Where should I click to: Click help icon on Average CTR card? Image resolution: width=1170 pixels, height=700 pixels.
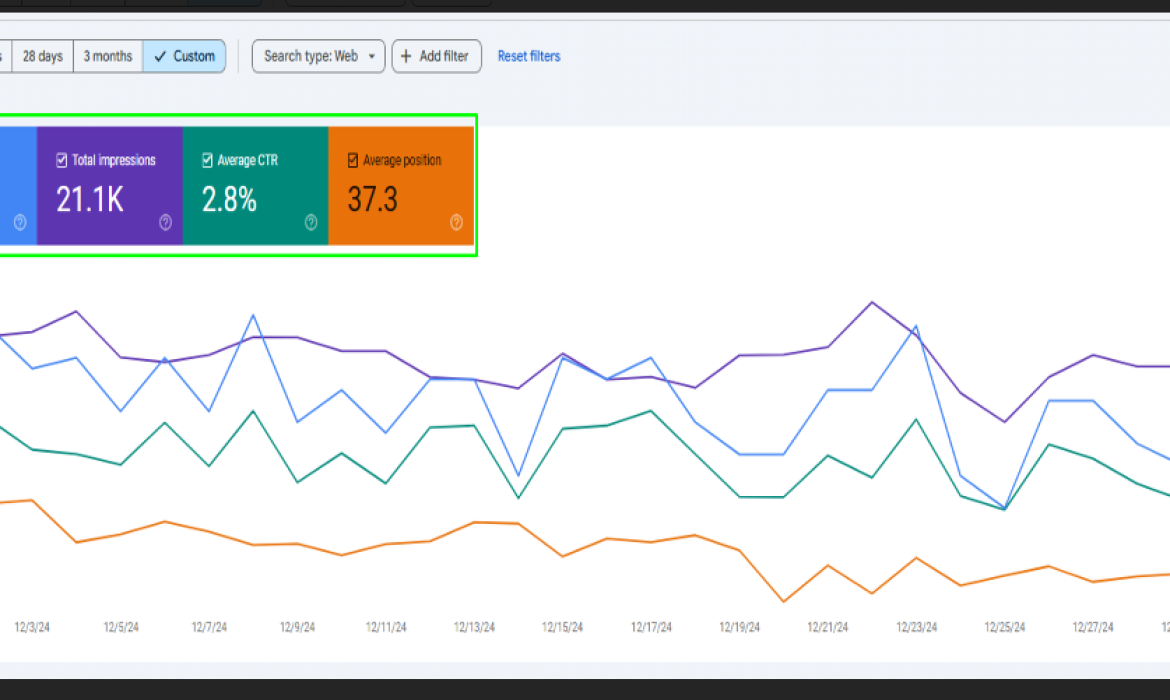click(x=311, y=222)
